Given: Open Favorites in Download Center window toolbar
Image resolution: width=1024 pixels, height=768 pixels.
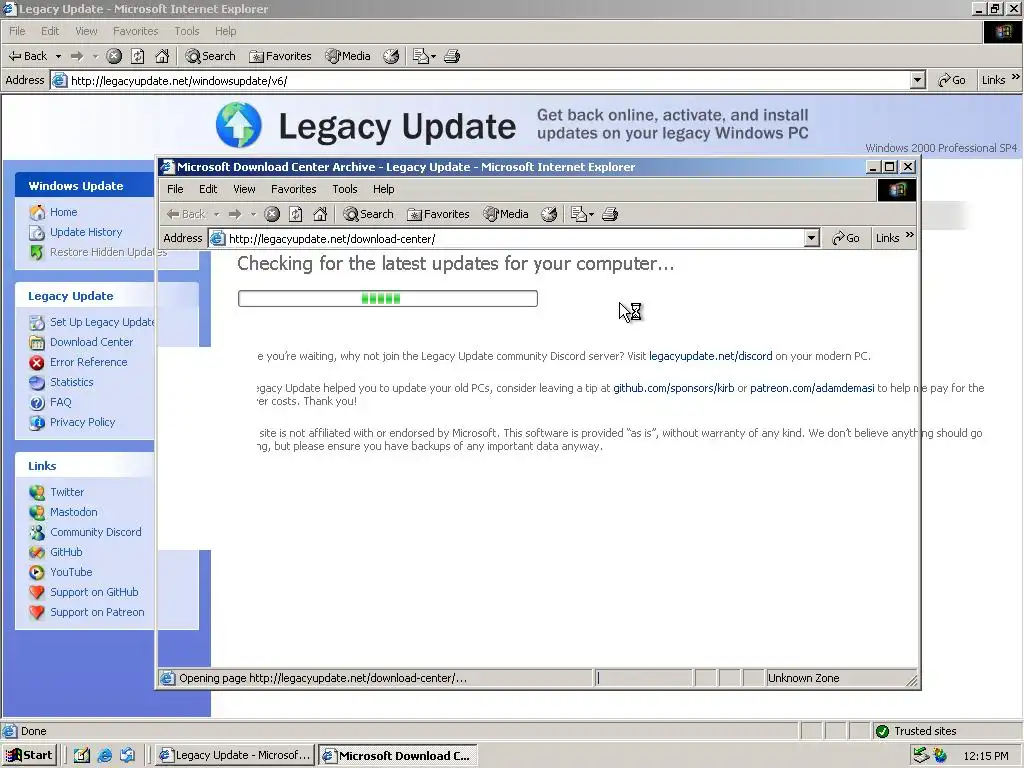Looking at the screenshot, I should (x=438, y=214).
